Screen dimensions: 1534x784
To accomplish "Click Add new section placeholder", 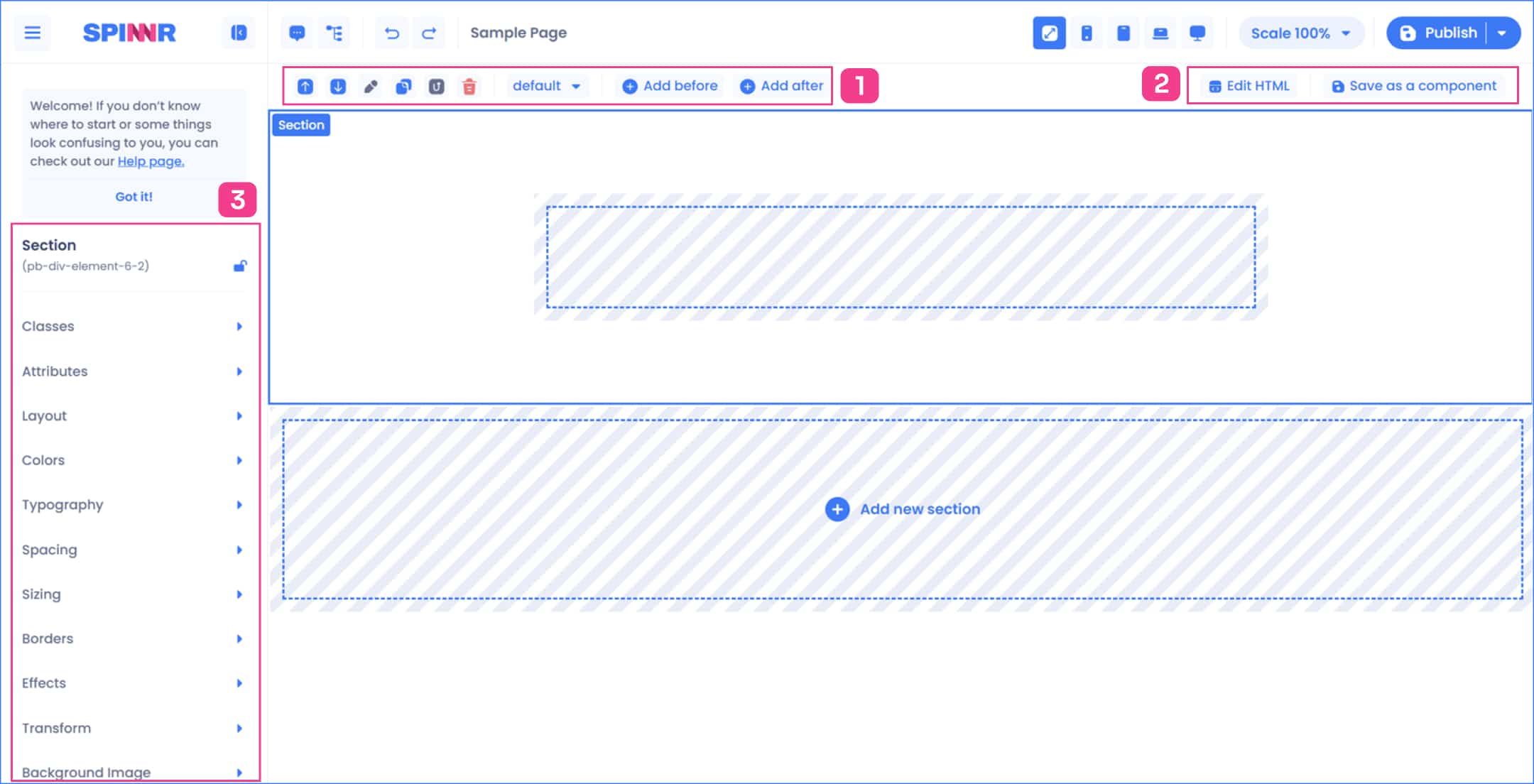I will tap(903, 509).
